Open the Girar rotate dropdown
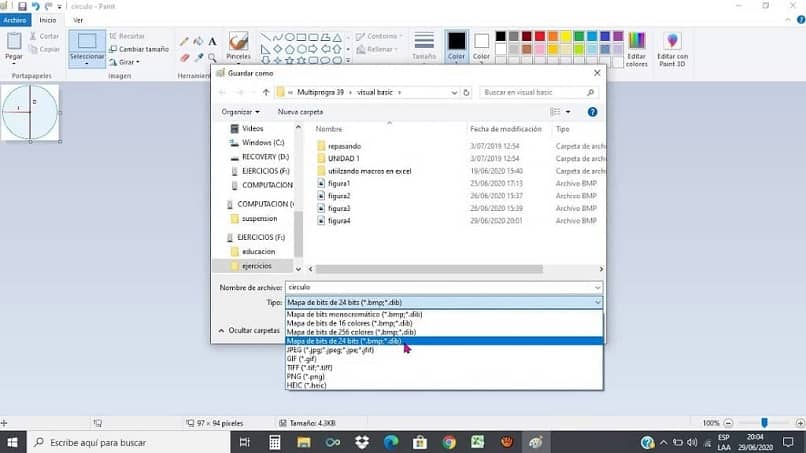Viewport: 806px width, 453px height. pyautogui.click(x=124, y=62)
